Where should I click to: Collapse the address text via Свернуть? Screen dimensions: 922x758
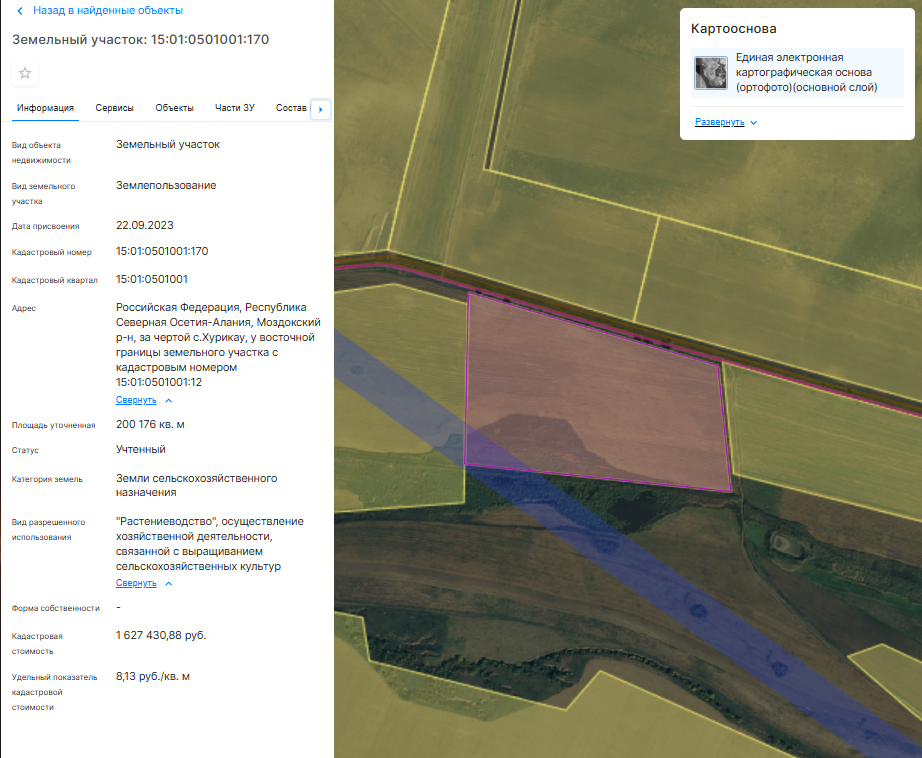click(x=136, y=400)
